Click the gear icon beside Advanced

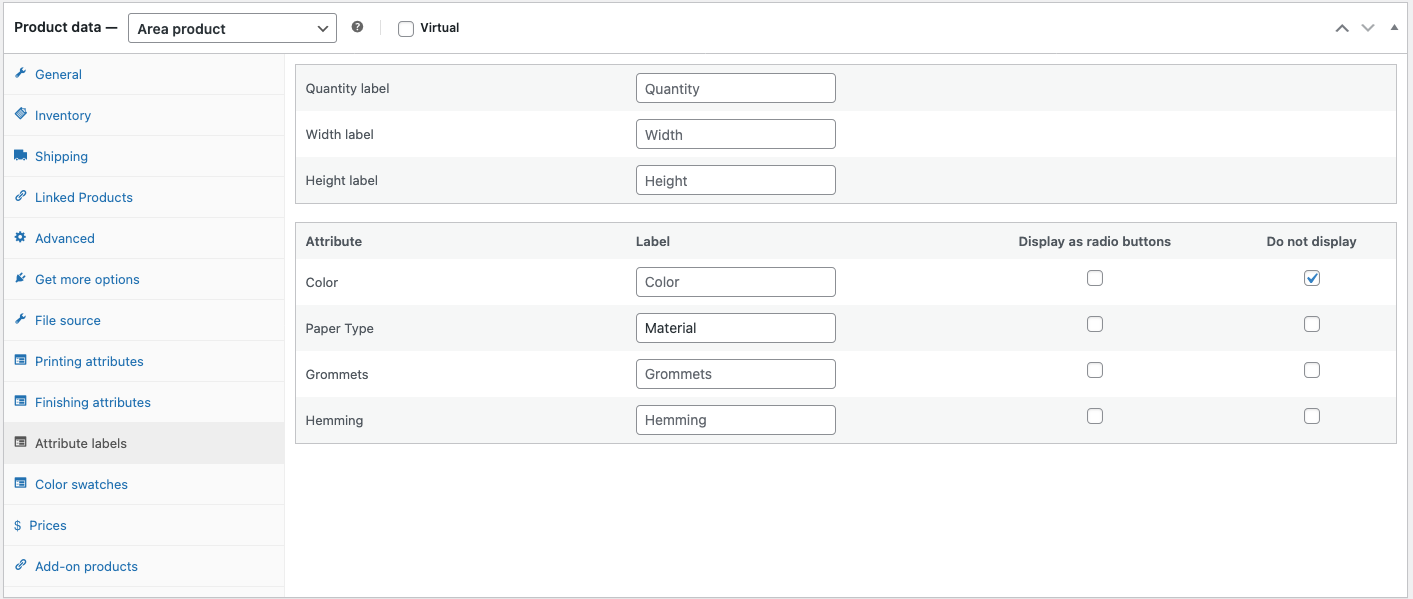[20, 238]
